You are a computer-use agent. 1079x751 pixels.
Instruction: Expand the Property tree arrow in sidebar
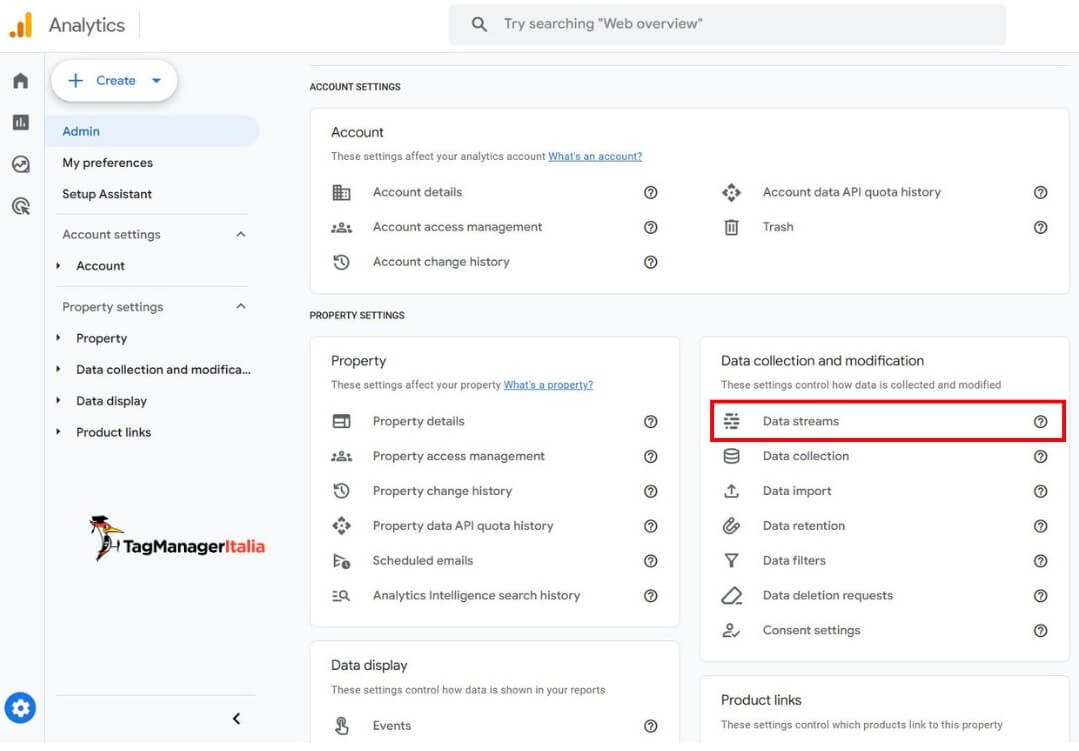click(58, 338)
